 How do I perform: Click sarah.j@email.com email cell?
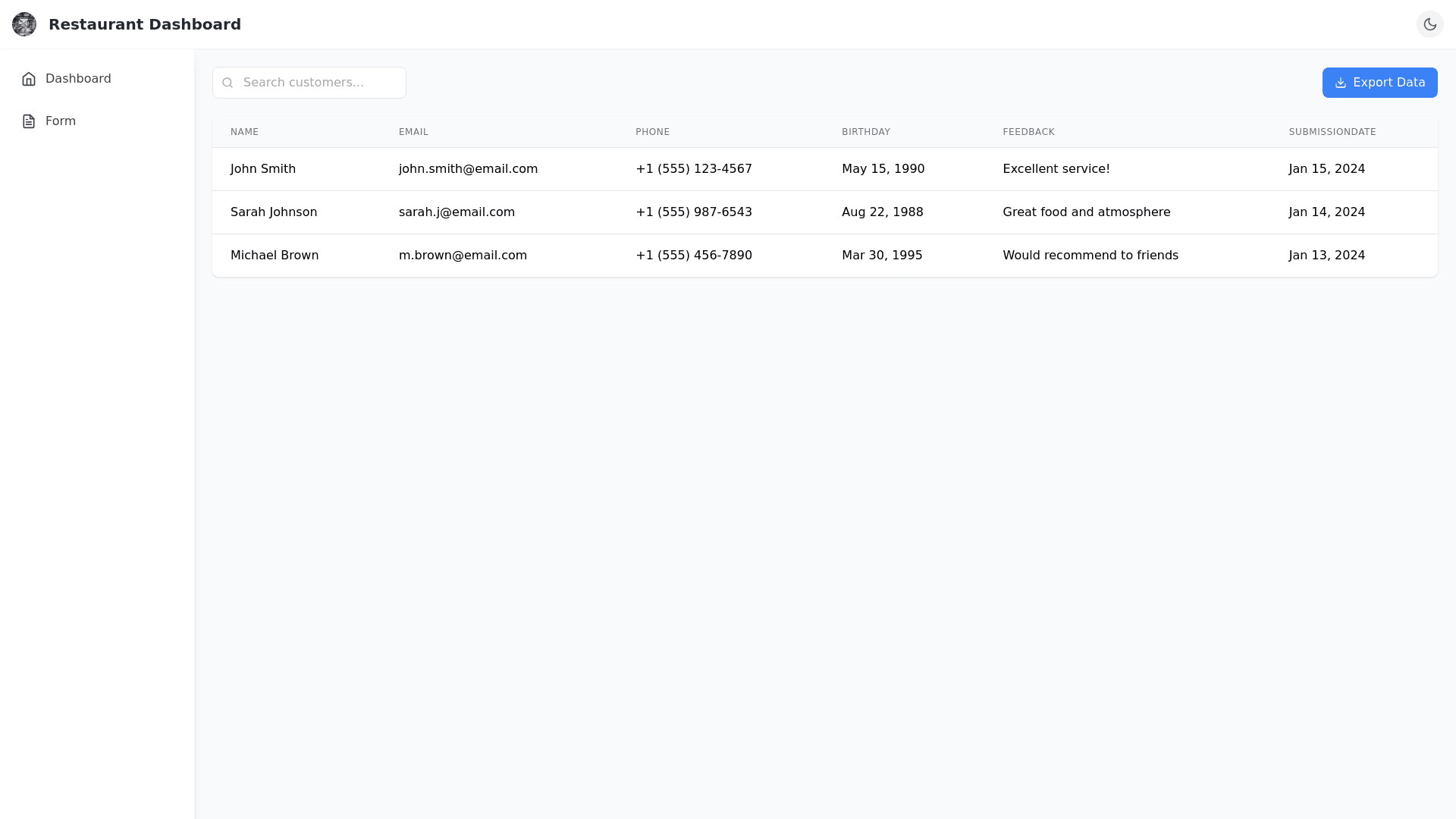click(457, 212)
